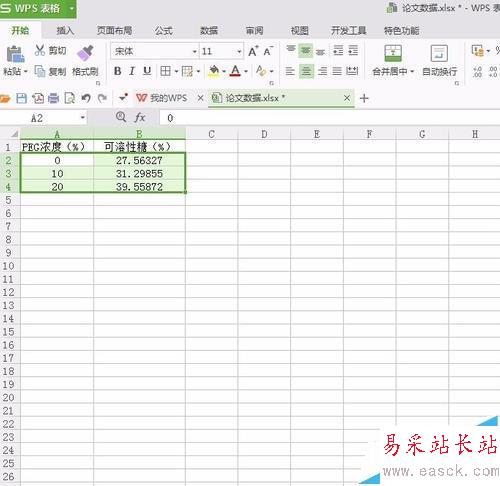Open the 视图 (View) tab
500x486 pixels.
(299, 31)
